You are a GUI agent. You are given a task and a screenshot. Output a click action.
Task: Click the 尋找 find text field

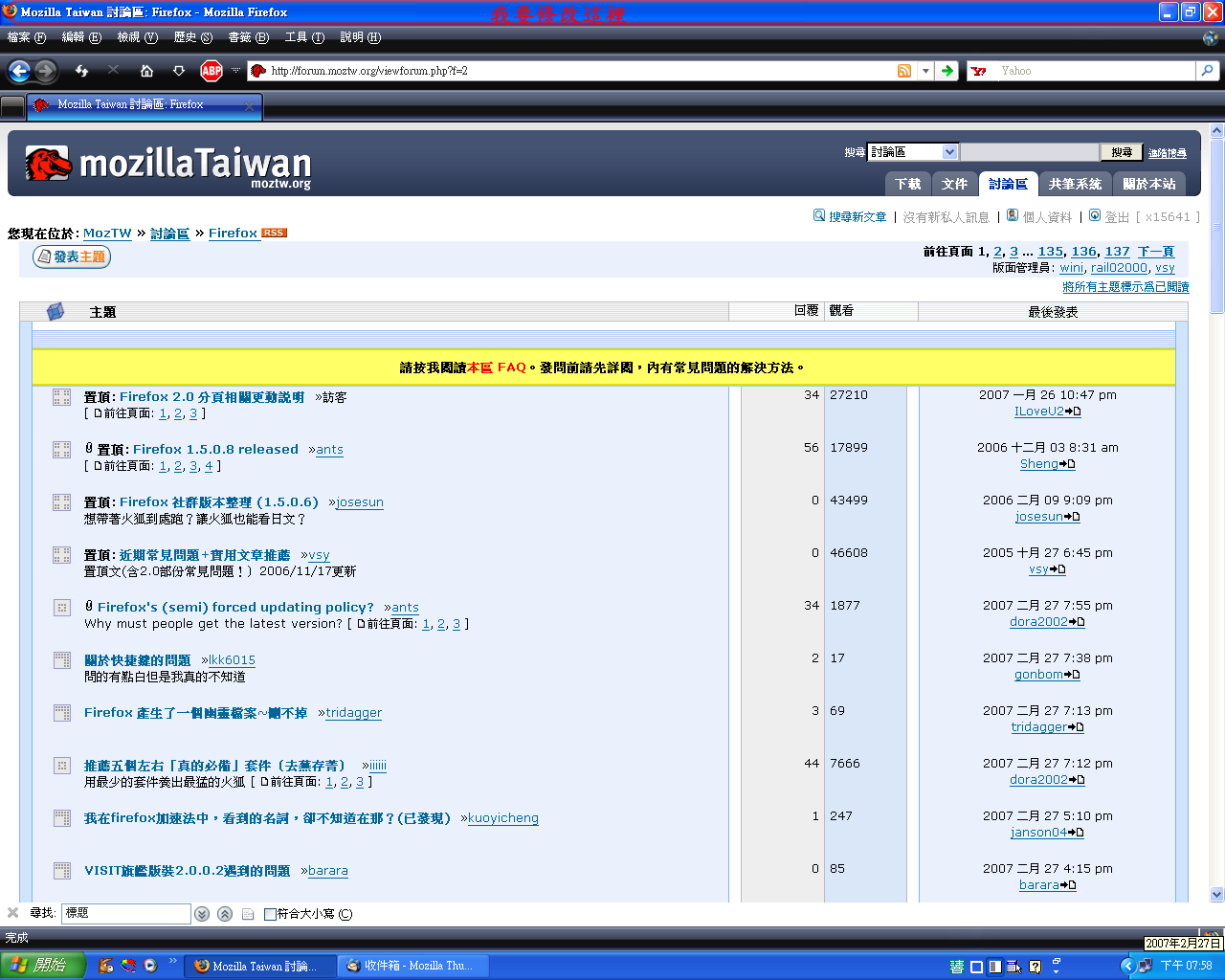point(126,914)
